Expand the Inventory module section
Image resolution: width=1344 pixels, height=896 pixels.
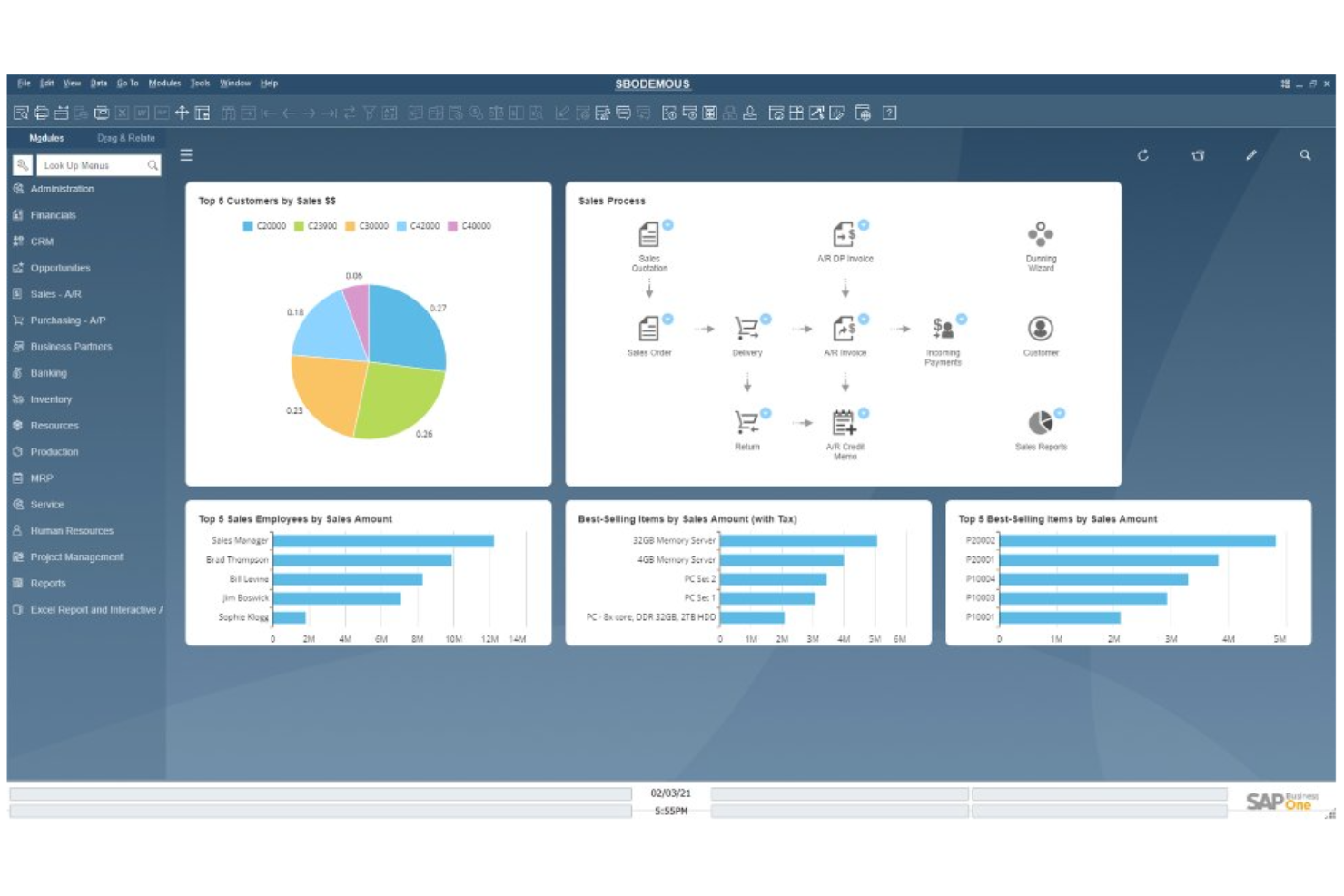click(51, 399)
